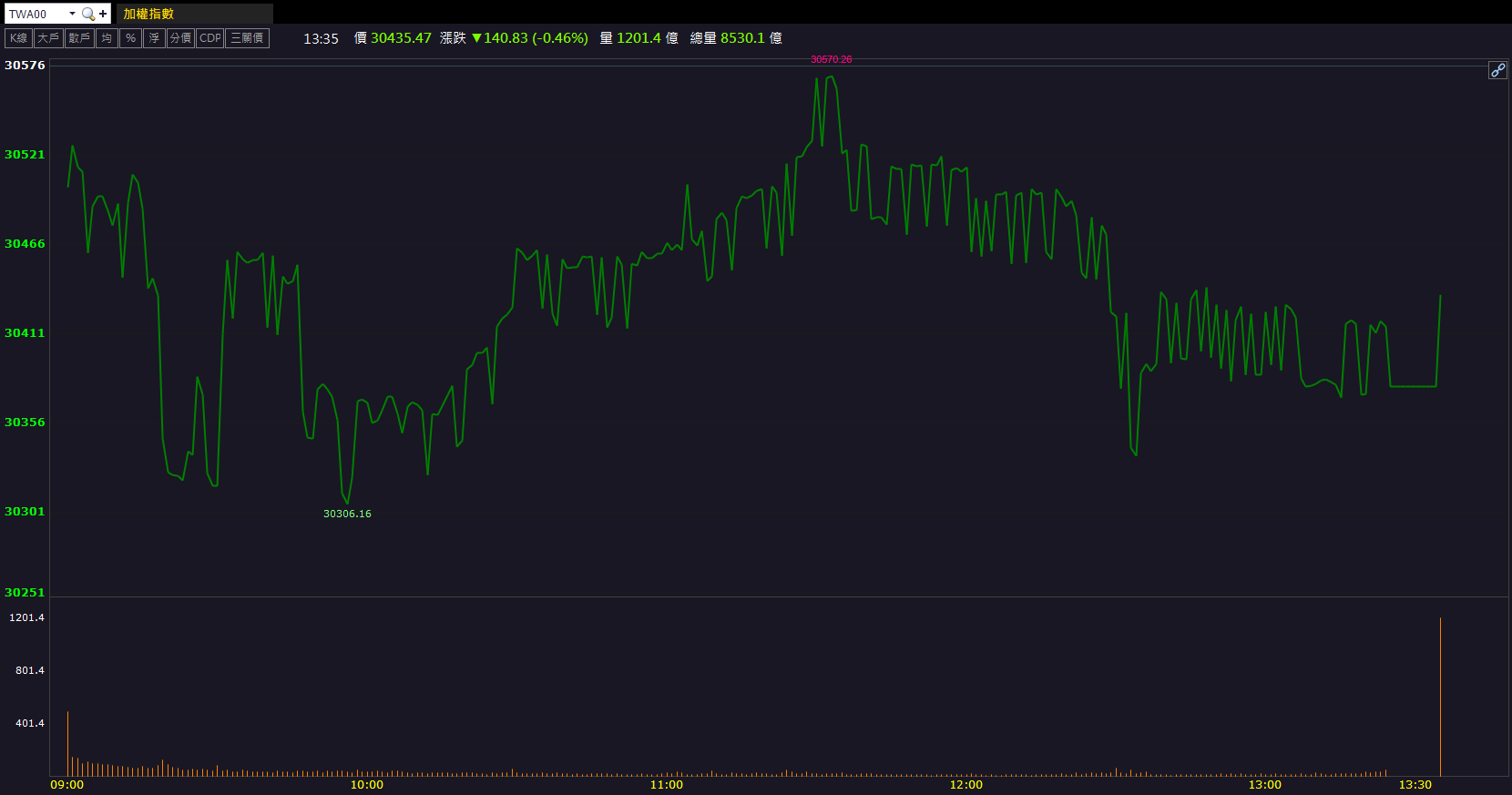
Task: Click the 30306.16 low price label
Action: click(x=347, y=514)
